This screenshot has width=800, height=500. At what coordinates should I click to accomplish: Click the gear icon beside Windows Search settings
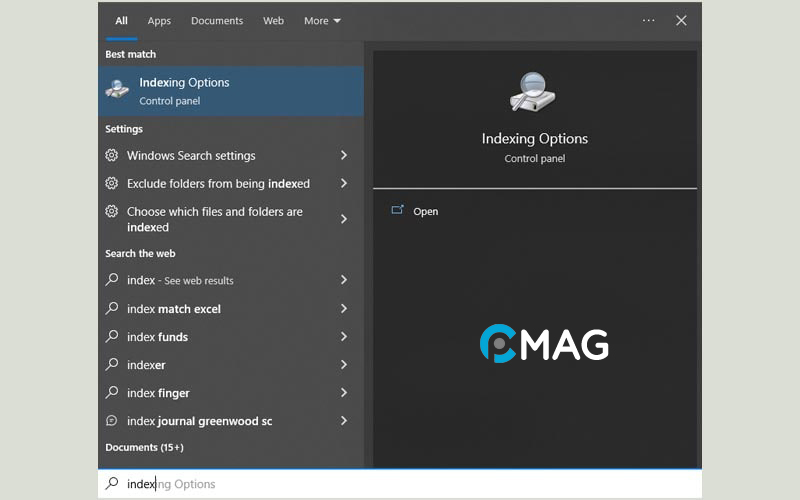click(x=112, y=156)
